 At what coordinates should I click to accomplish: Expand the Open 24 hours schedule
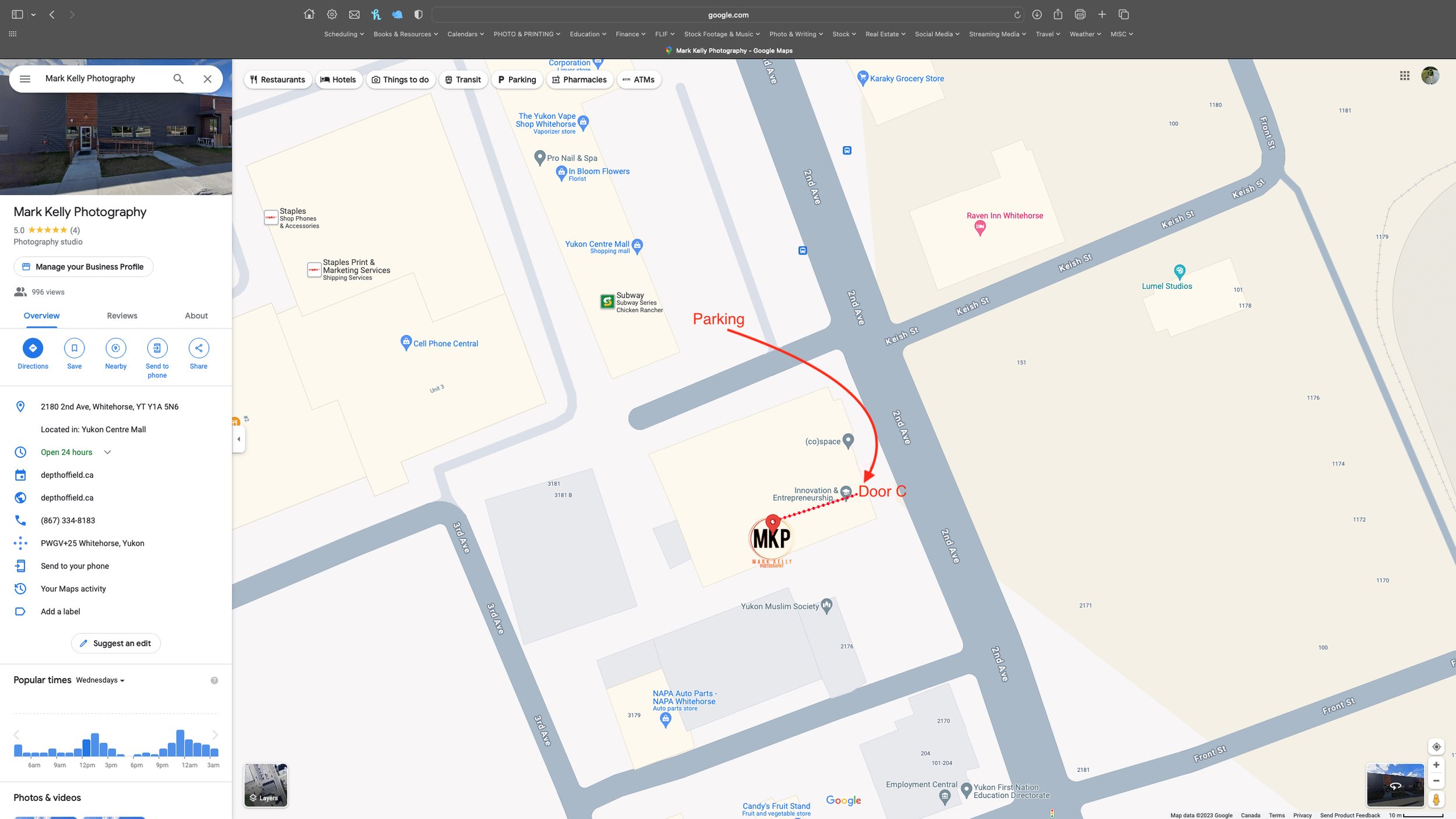pos(107,452)
